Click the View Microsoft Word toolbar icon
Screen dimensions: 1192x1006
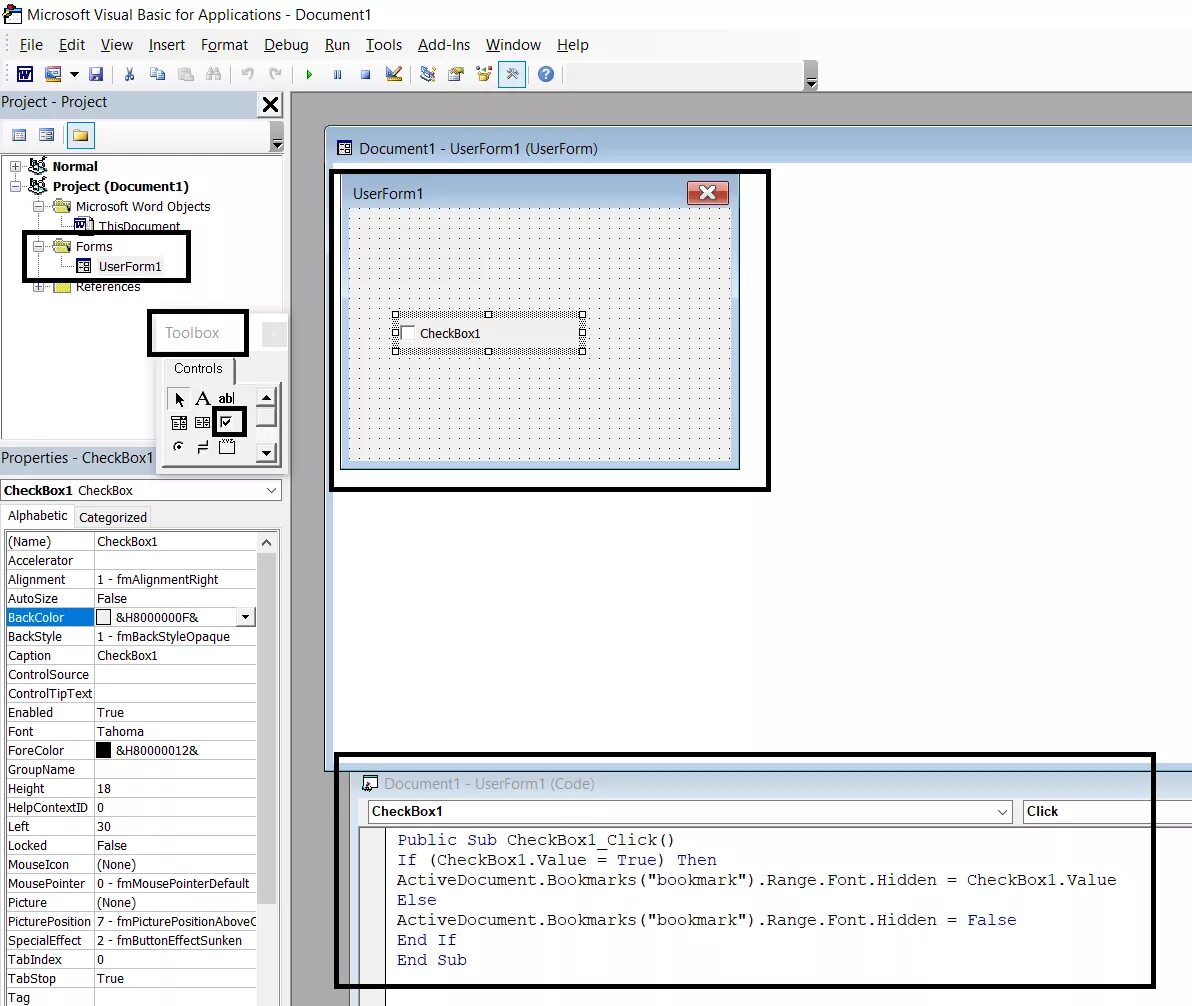pyautogui.click(x=25, y=74)
